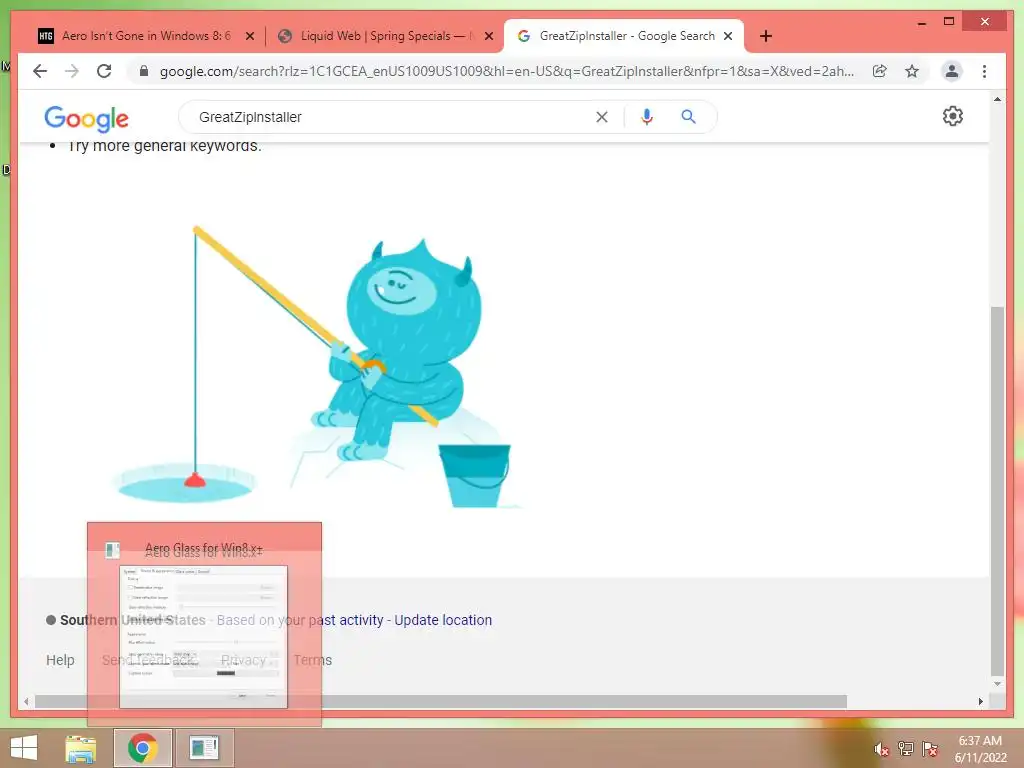Image resolution: width=1024 pixels, height=768 pixels.
Task: Close the Liquid Web tab
Action: [x=488, y=37]
